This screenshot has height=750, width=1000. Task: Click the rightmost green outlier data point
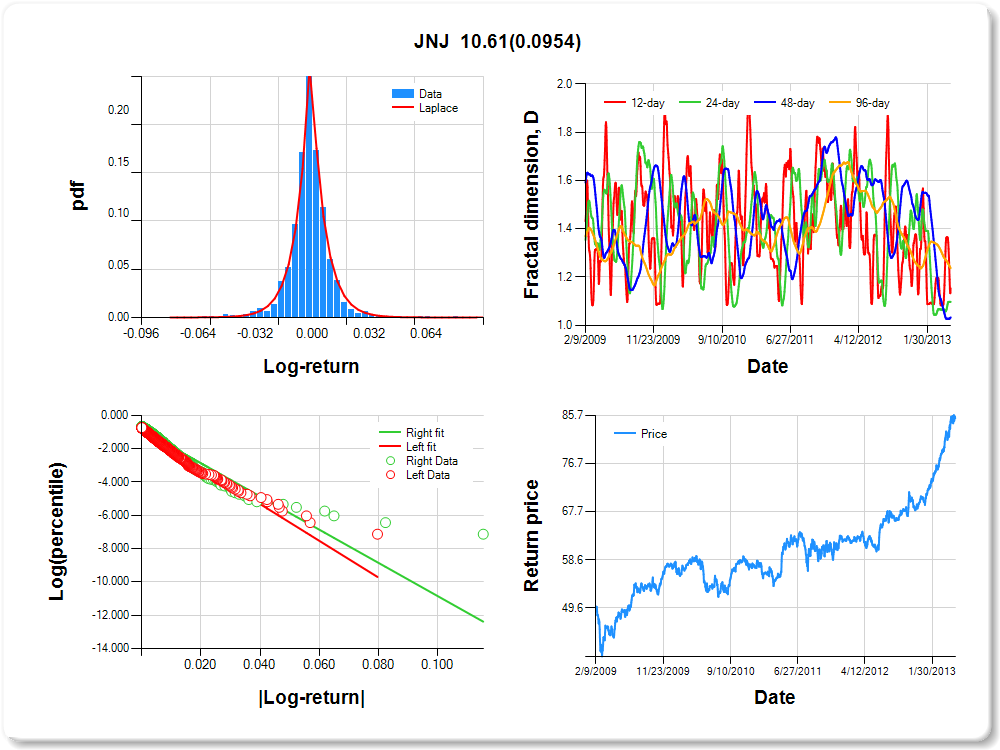[483, 534]
